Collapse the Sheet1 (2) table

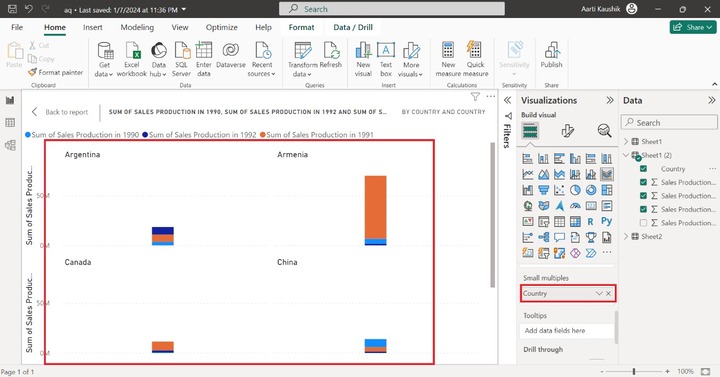pyautogui.click(x=626, y=155)
